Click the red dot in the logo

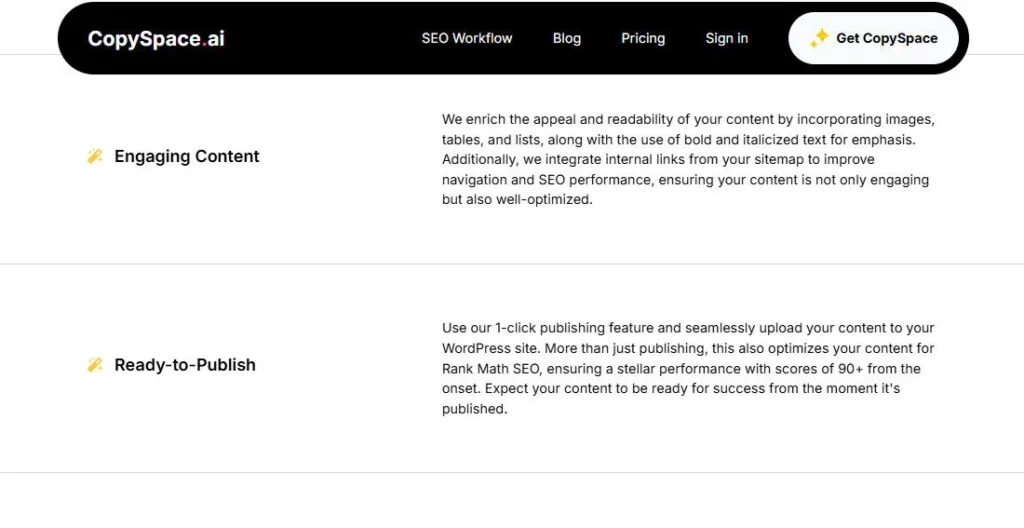tap(205, 44)
